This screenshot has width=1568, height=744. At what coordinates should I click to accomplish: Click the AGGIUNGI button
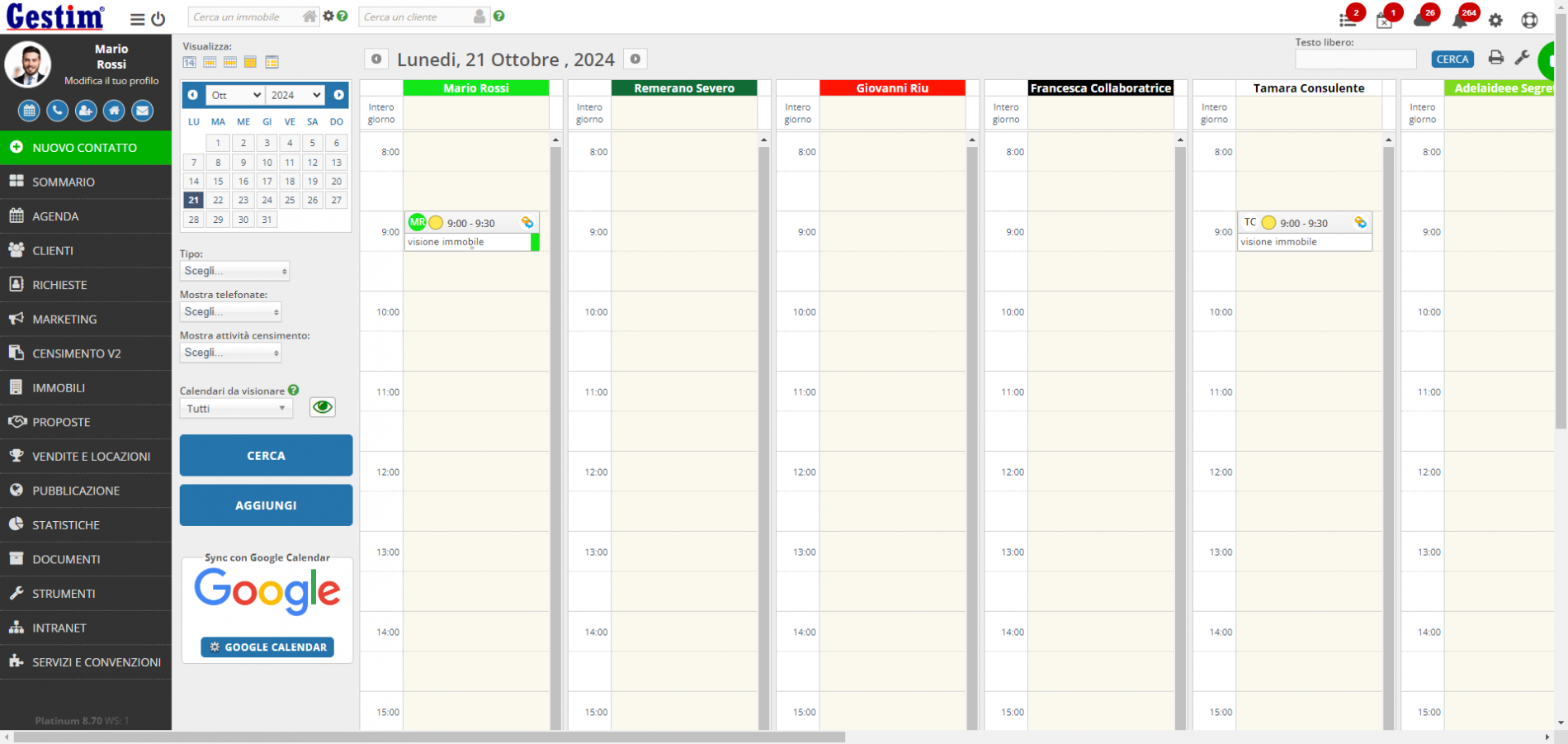click(266, 505)
